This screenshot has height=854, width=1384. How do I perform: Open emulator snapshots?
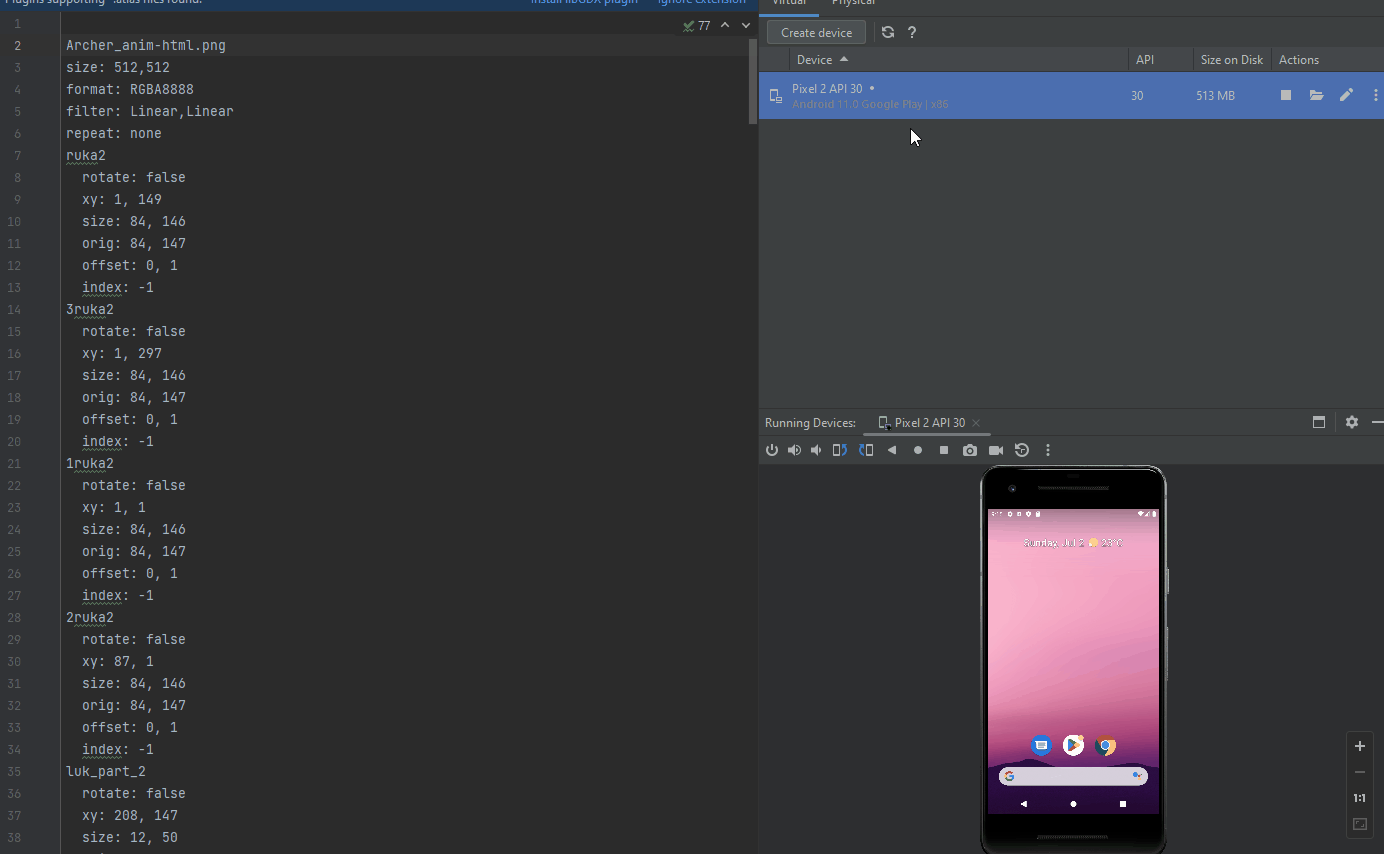click(1022, 450)
